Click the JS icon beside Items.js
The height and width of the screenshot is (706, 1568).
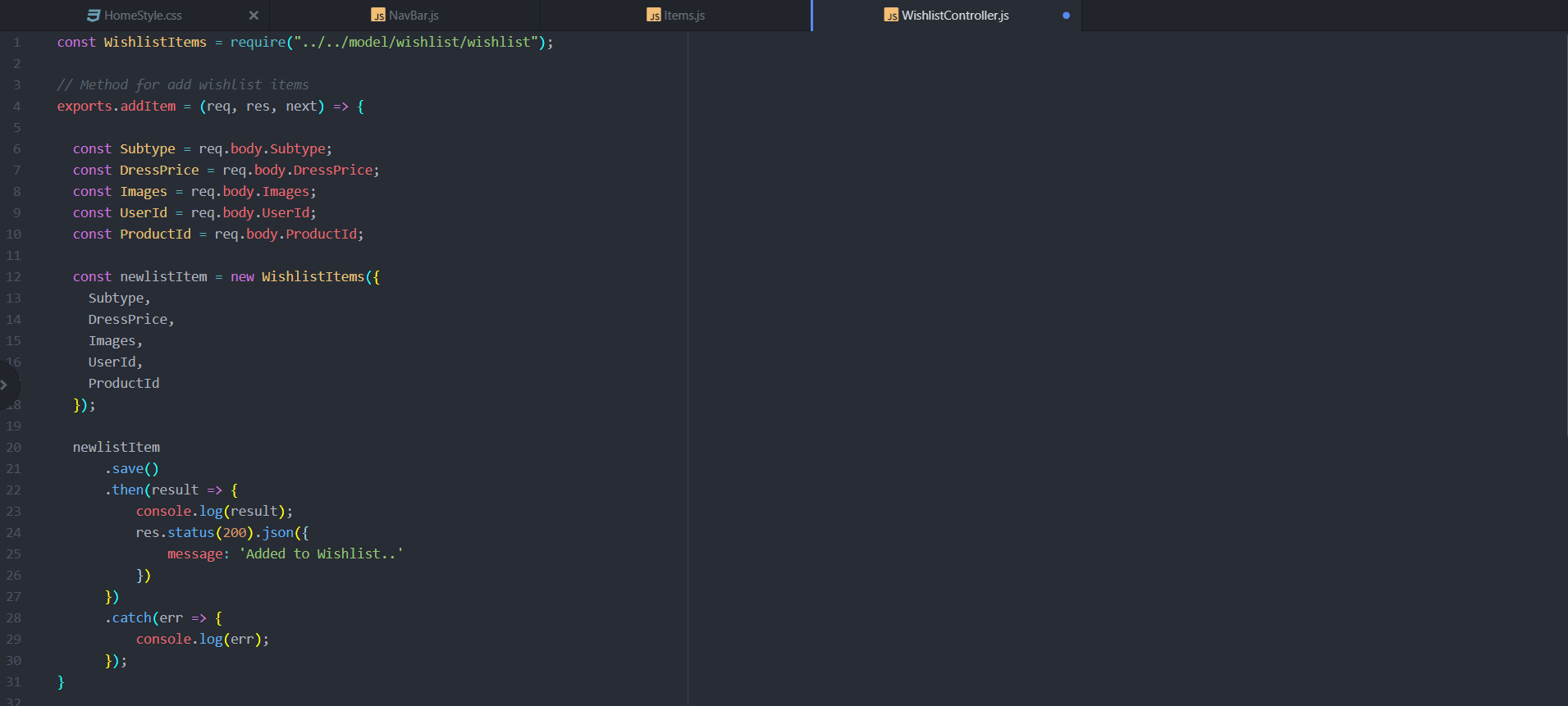[654, 16]
